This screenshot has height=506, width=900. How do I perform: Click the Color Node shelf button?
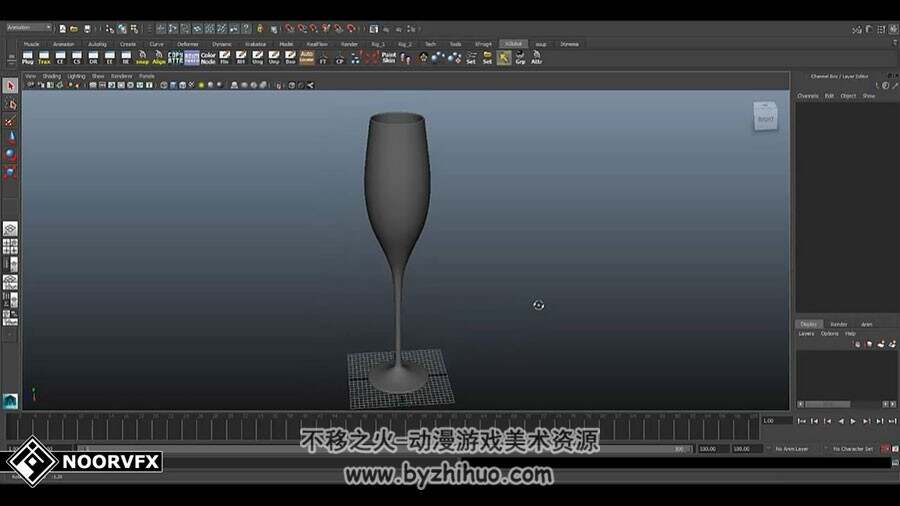click(208, 57)
